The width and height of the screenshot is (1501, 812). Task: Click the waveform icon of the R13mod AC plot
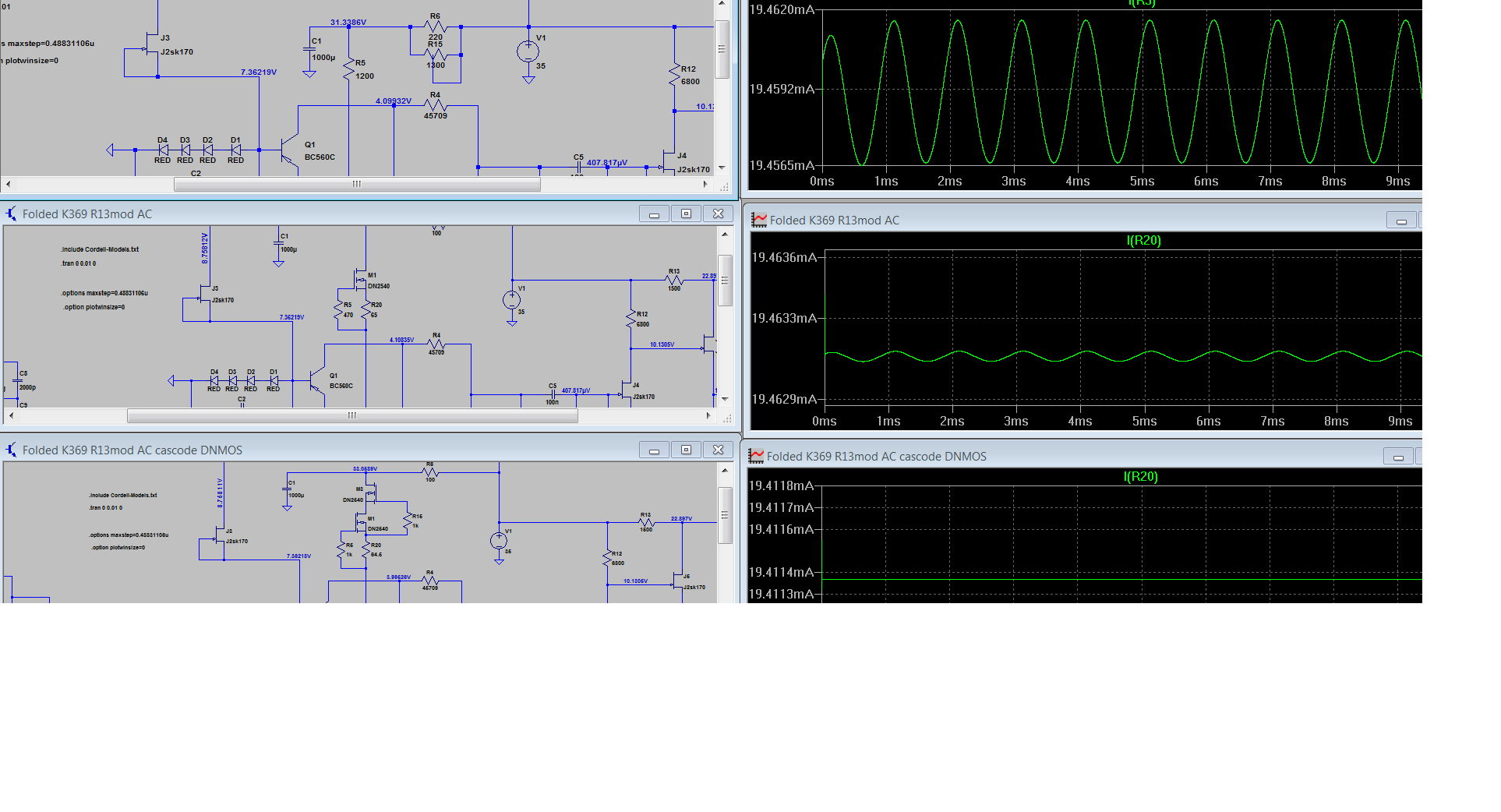tap(758, 220)
